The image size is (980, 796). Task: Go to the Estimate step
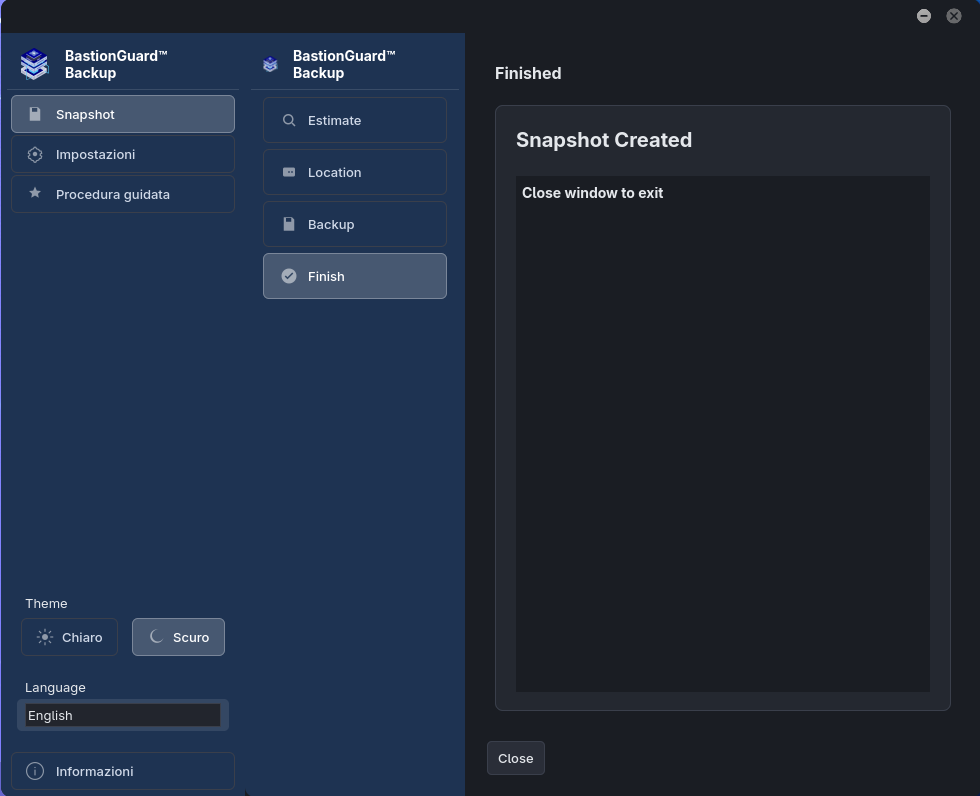(354, 120)
